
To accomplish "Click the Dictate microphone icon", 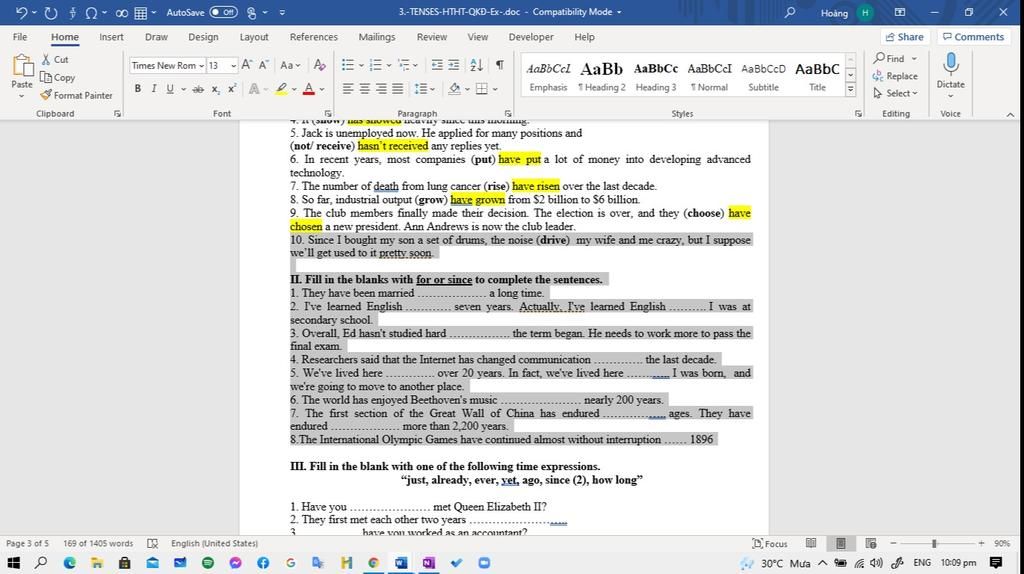I will click(x=951, y=64).
